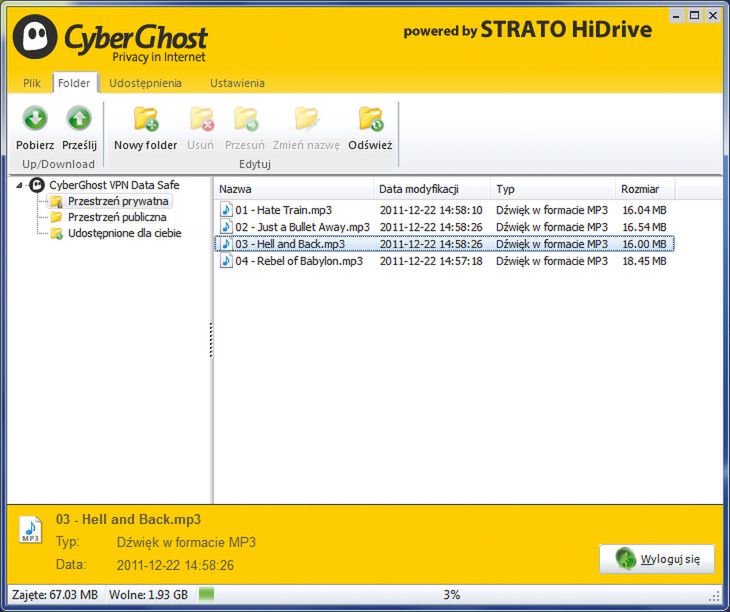Click the music icon of 04 - Rebel of Babylon.mp3
Screen dimensions: 730x612
tap(226, 261)
